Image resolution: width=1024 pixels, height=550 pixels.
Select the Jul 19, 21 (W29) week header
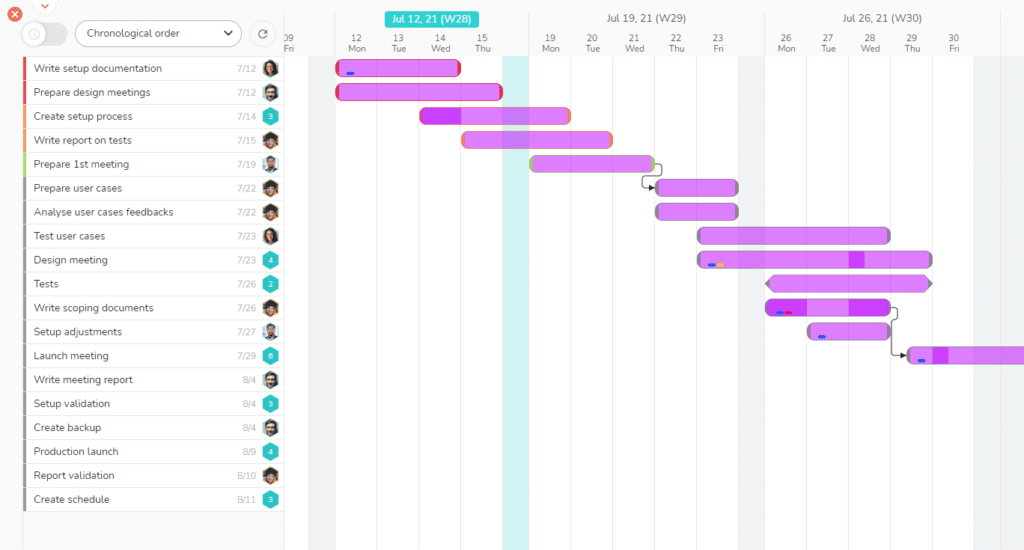(x=646, y=19)
